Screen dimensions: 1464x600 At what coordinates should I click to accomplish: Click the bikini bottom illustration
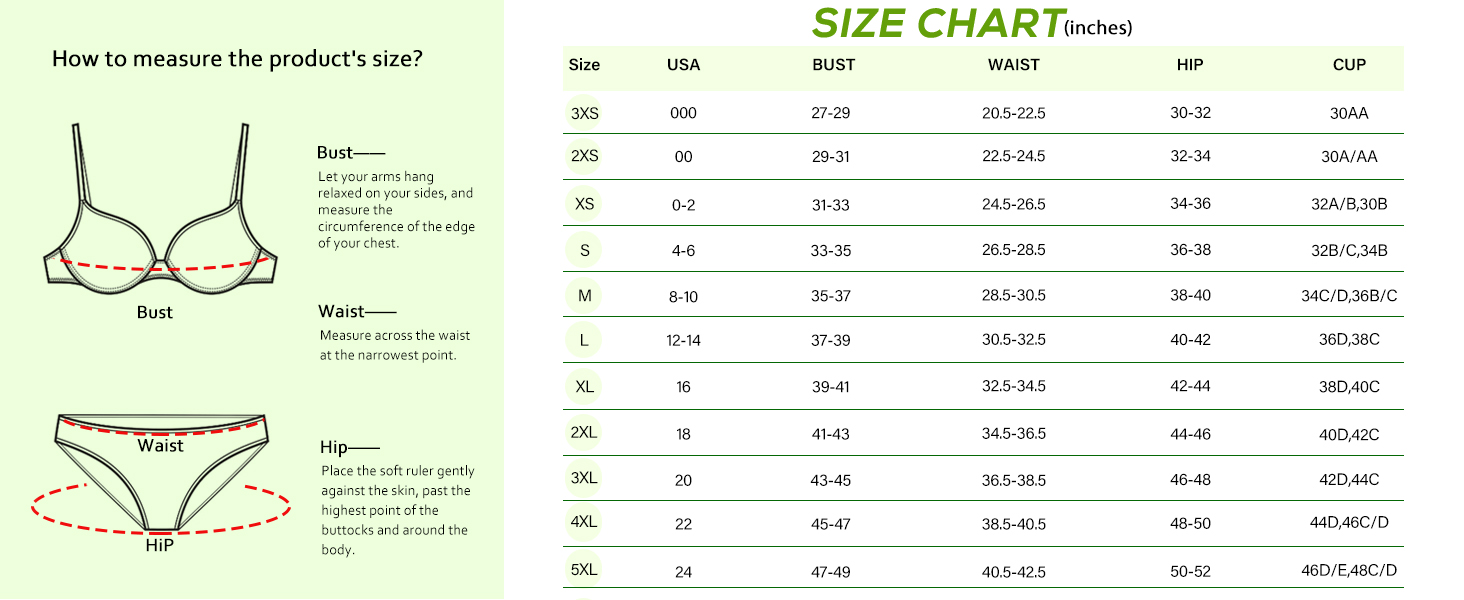tap(161, 470)
